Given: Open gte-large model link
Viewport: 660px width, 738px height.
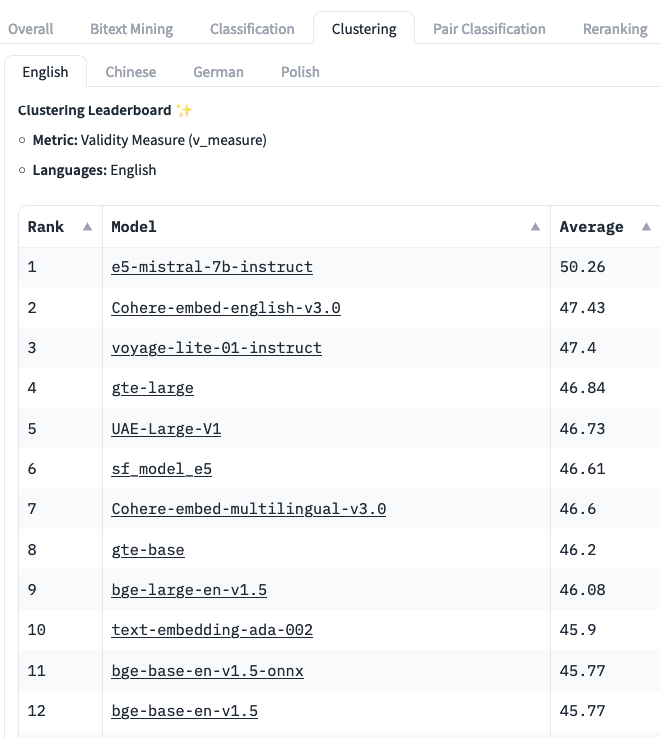Looking at the screenshot, I should tap(153, 388).
